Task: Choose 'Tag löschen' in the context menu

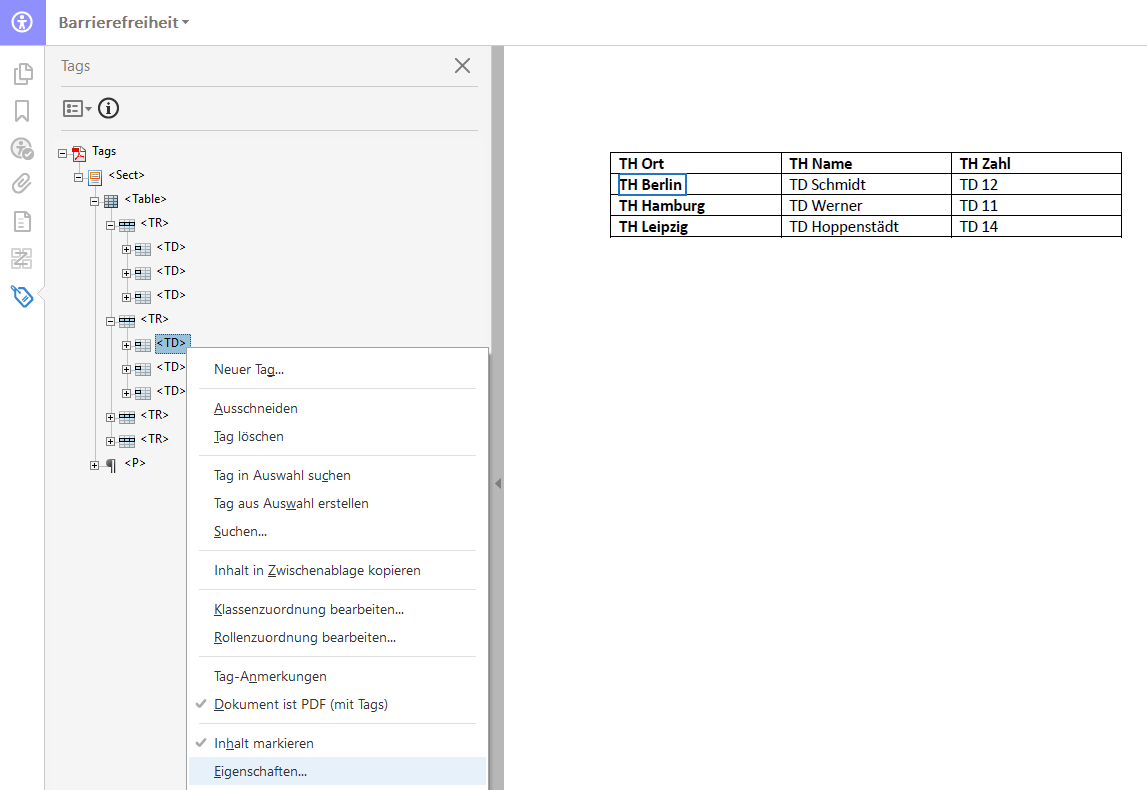Action: tap(249, 436)
